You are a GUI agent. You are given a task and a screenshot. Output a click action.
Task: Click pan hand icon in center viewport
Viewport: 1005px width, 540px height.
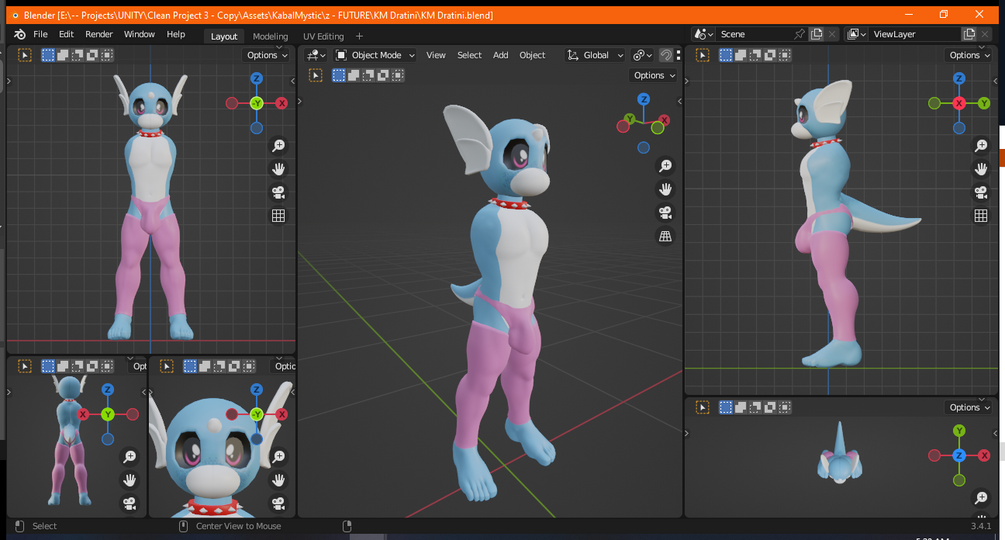(x=665, y=189)
